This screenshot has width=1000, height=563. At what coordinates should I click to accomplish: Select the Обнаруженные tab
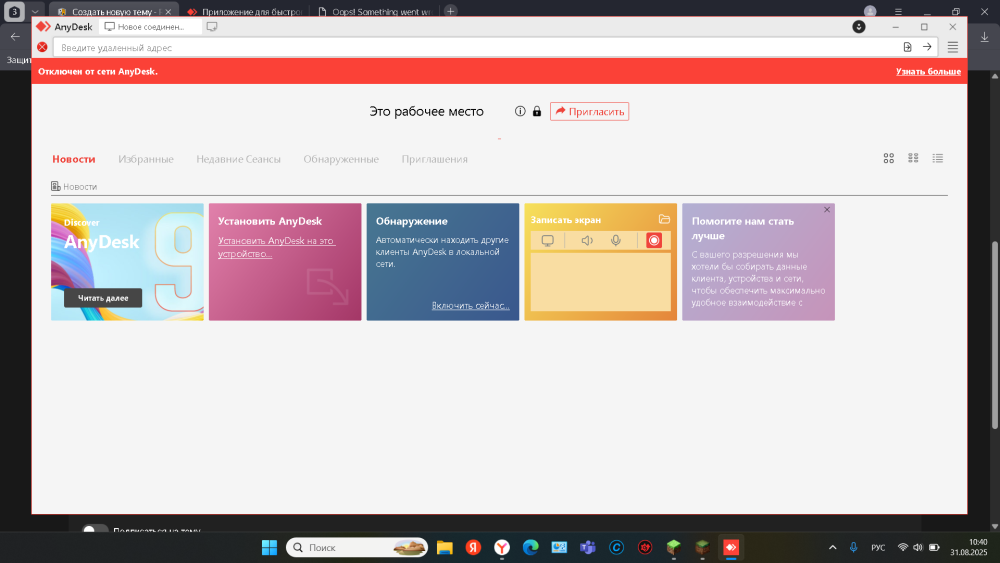[x=341, y=159]
